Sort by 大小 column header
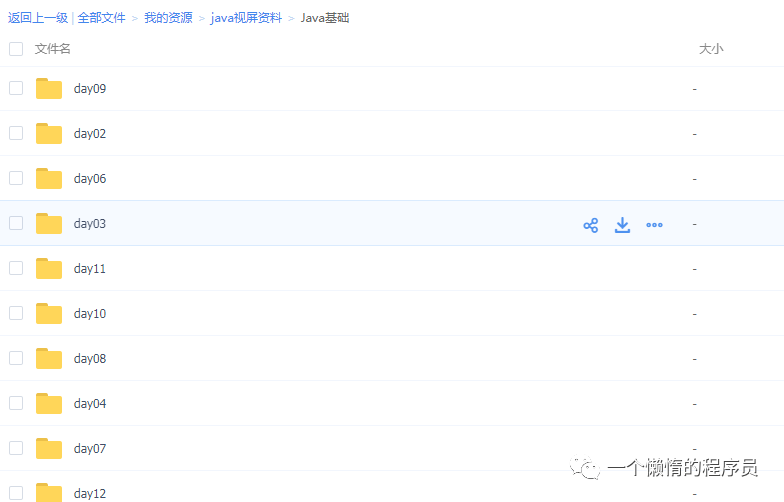784x502 pixels. pos(711,49)
